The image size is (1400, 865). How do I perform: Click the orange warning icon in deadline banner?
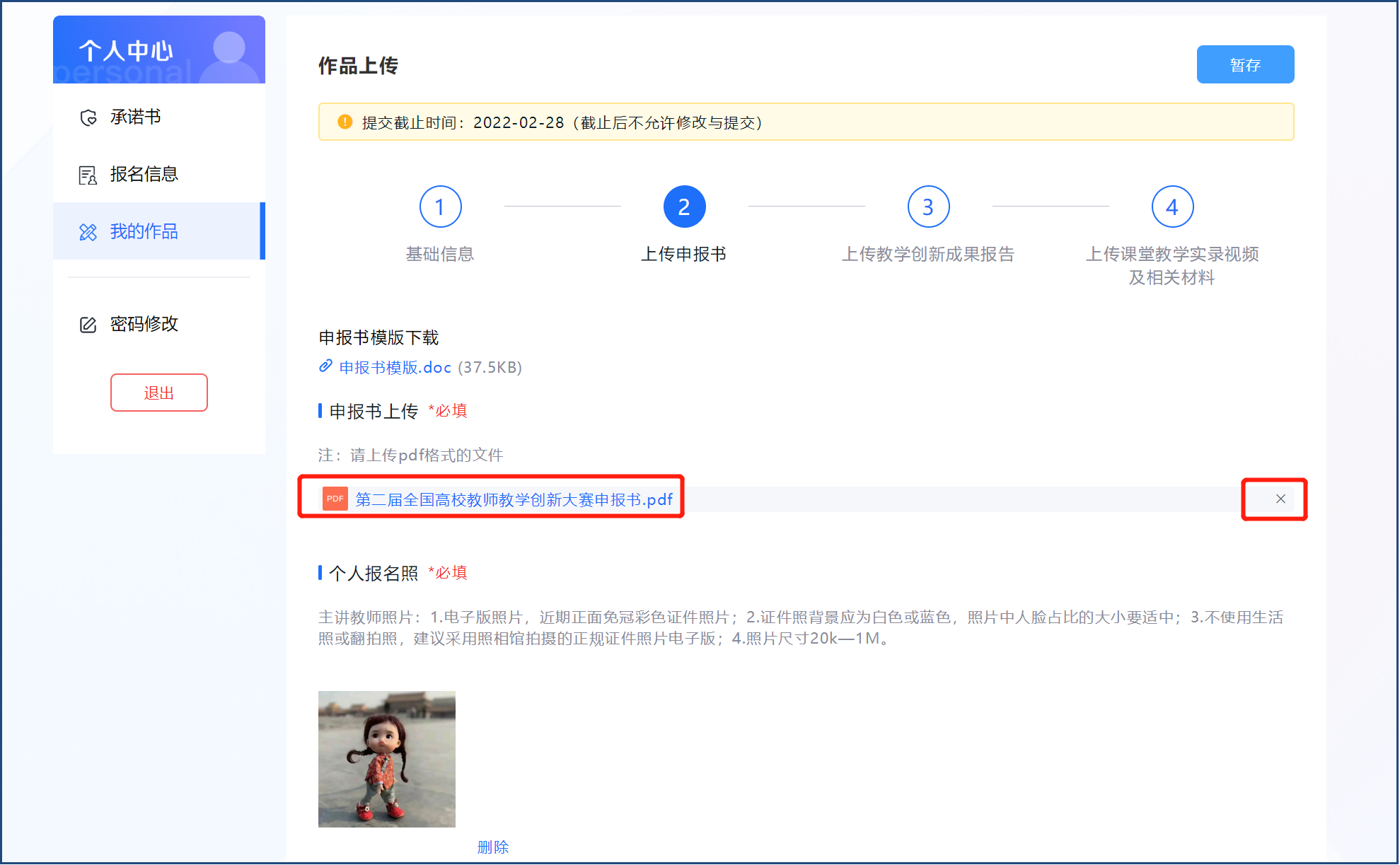click(343, 121)
